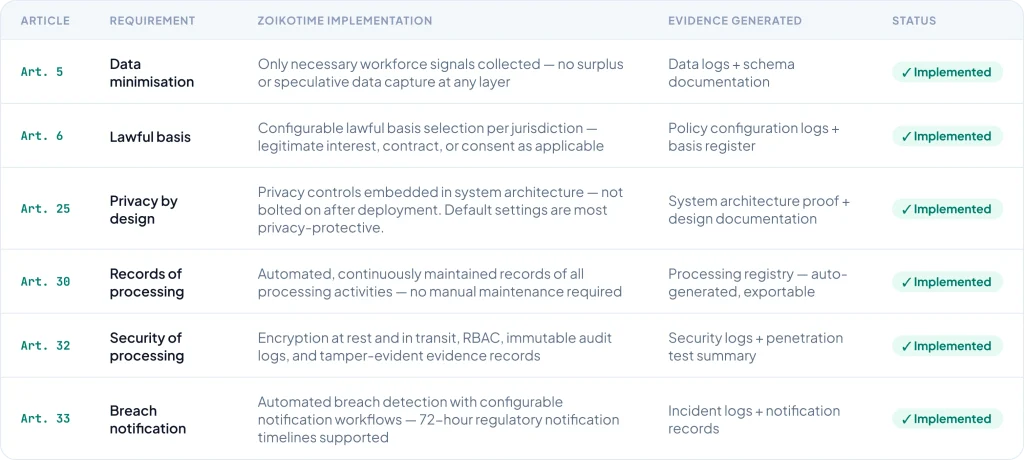
Task: Select Implemented badge in Privacy by design row
Action: pos(946,209)
